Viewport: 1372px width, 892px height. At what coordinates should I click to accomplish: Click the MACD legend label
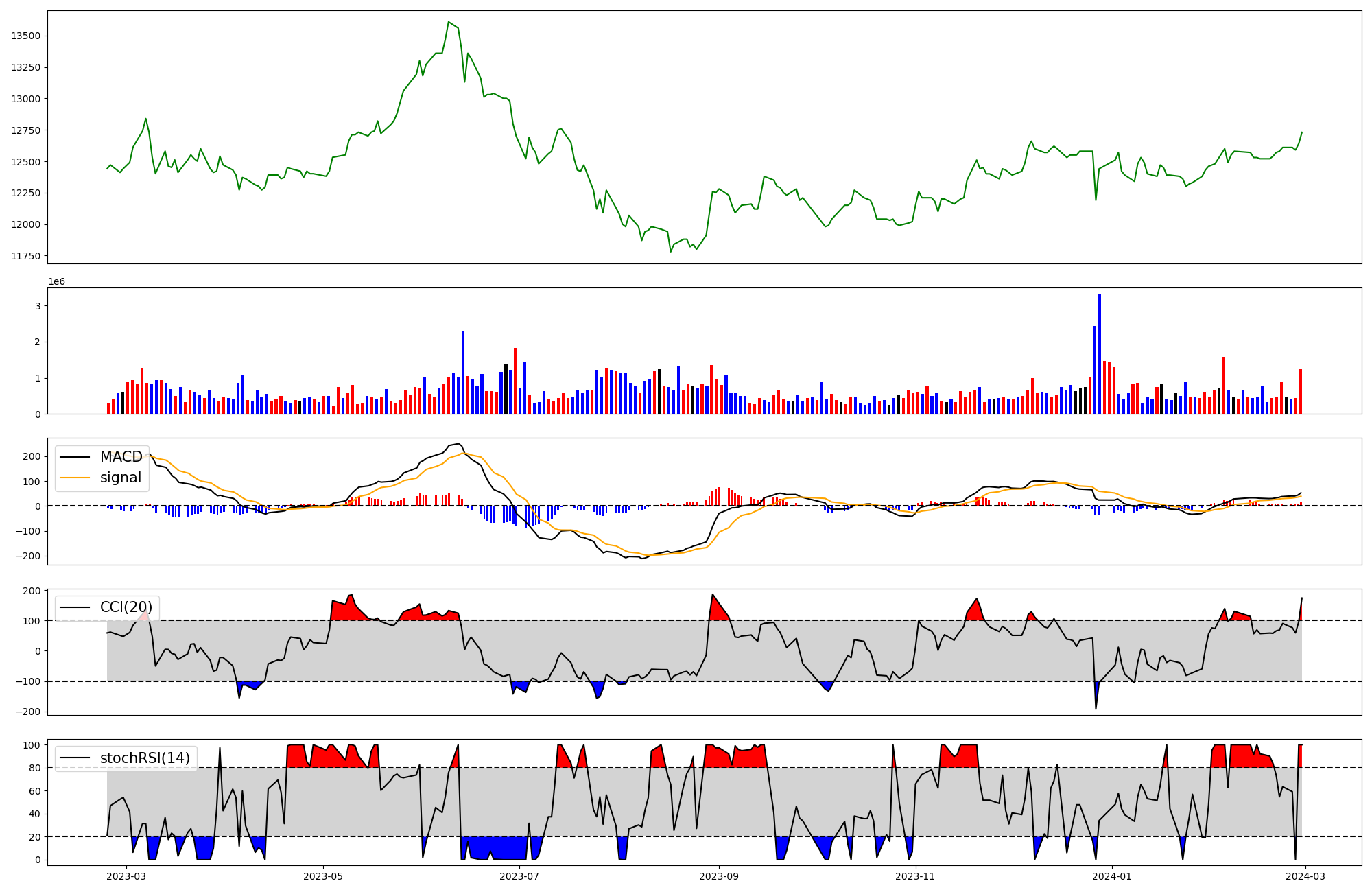tap(121, 457)
